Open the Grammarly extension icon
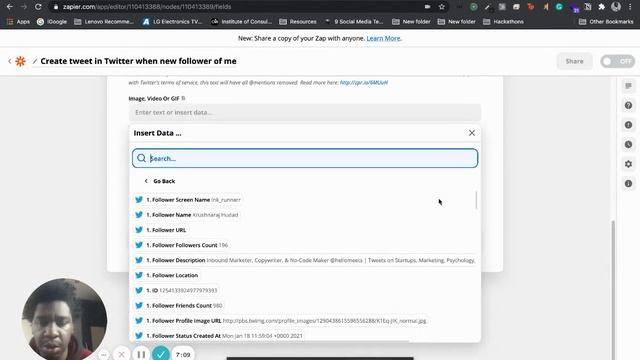Viewport: 640px width, 360px height. (x=559, y=7)
